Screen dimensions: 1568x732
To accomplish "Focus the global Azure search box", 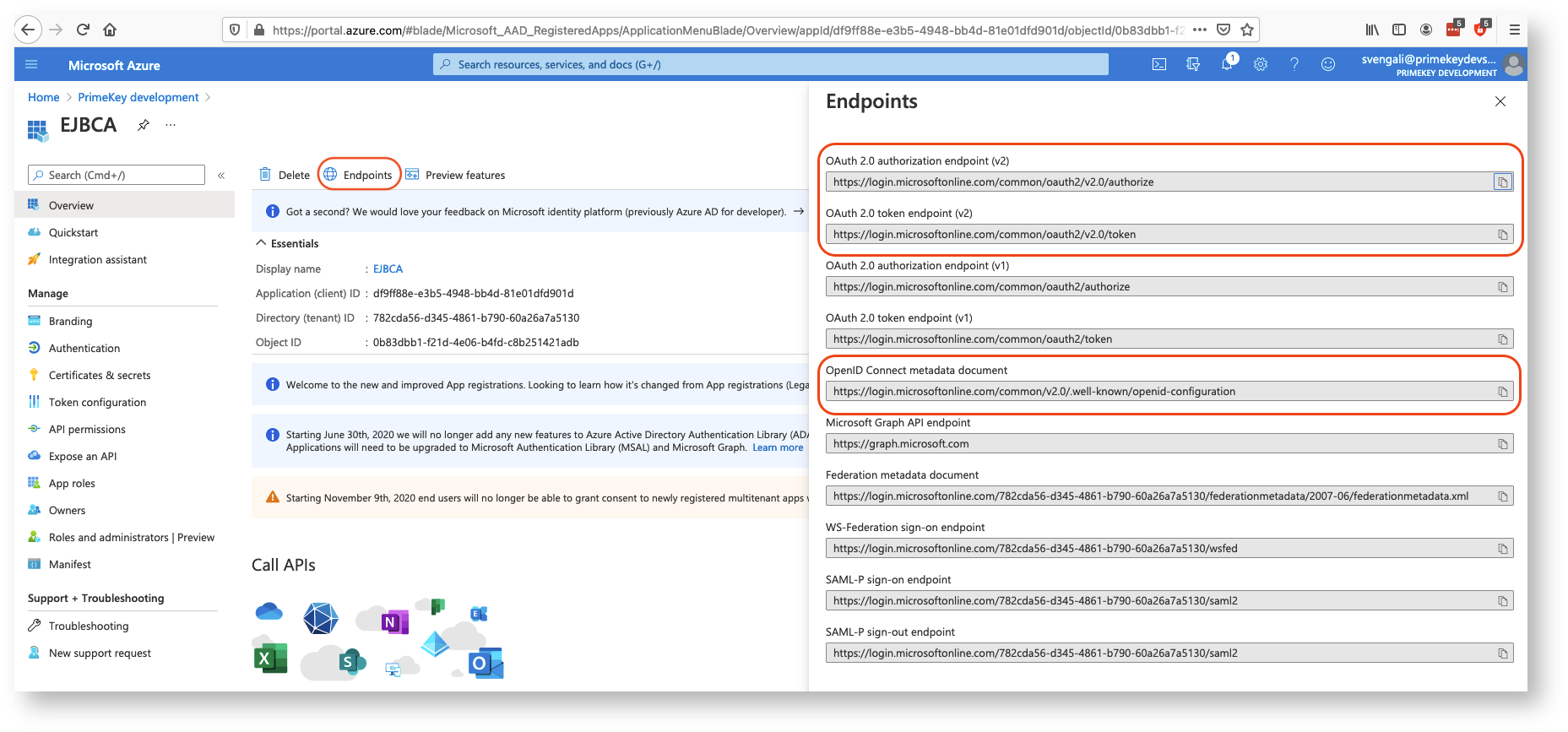I will (771, 64).
